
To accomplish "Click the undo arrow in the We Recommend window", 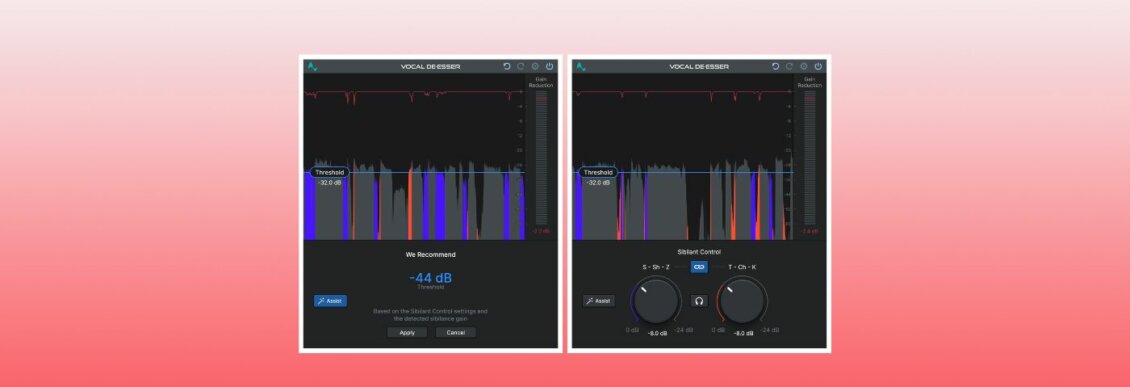I will point(507,66).
